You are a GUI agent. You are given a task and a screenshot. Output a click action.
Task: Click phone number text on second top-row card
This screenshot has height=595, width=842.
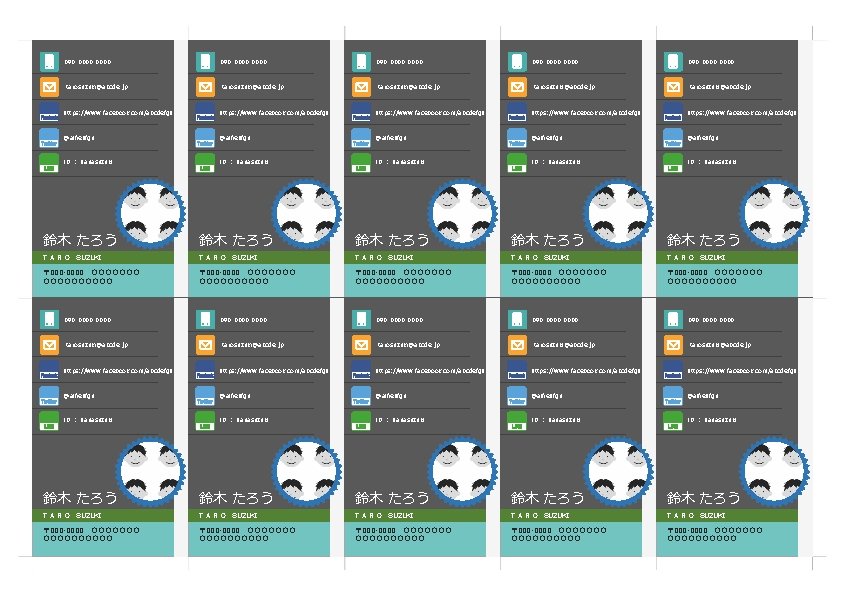[244, 62]
